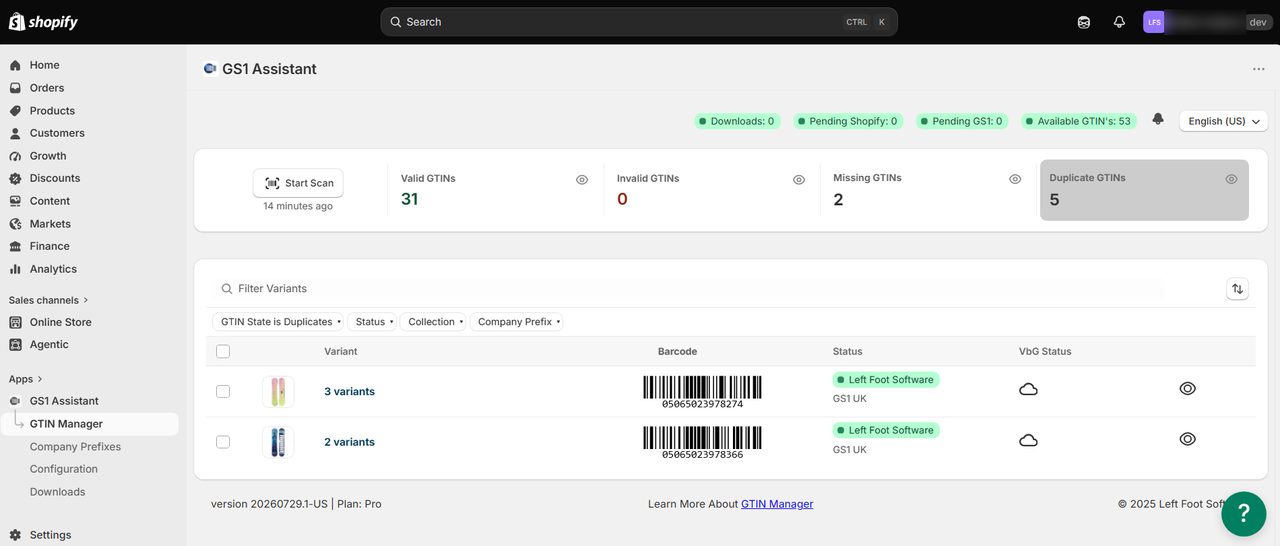Open the 3 variants link

349,392
